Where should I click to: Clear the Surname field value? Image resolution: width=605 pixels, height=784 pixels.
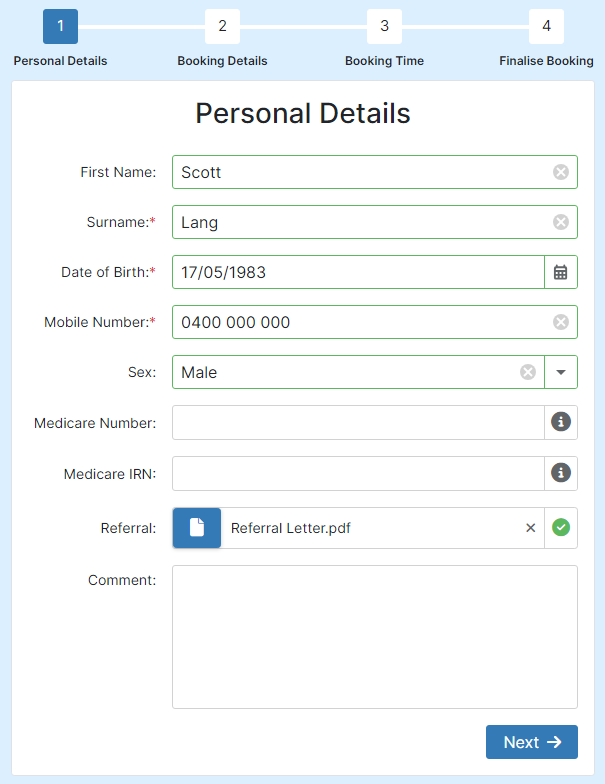click(560, 222)
